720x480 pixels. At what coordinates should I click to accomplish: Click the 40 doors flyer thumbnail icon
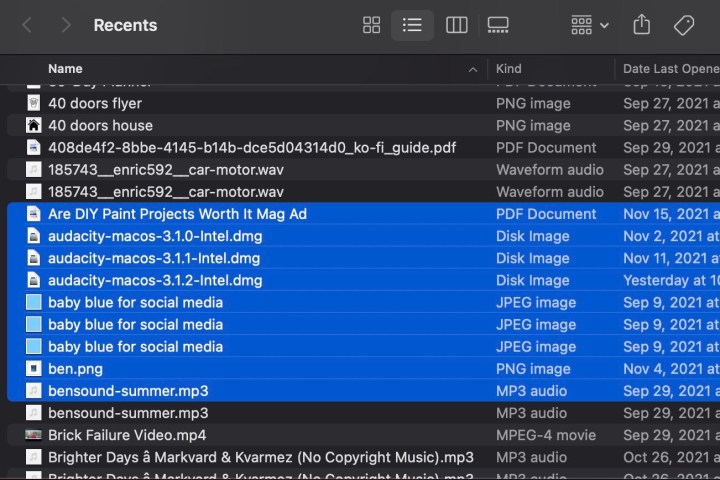pyautogui.click(x=33, y=103)
